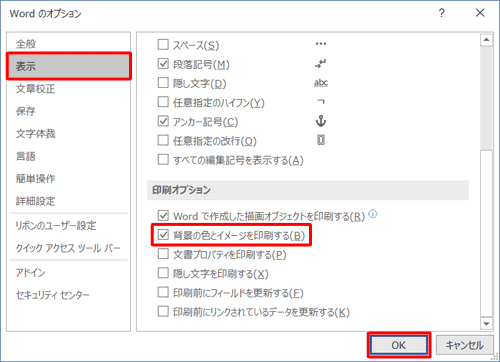This screenshot has width=500, height=362.
Task: Check 任意指定の改行(O) option
Action: pyautogui.click(x=163, y=140)
